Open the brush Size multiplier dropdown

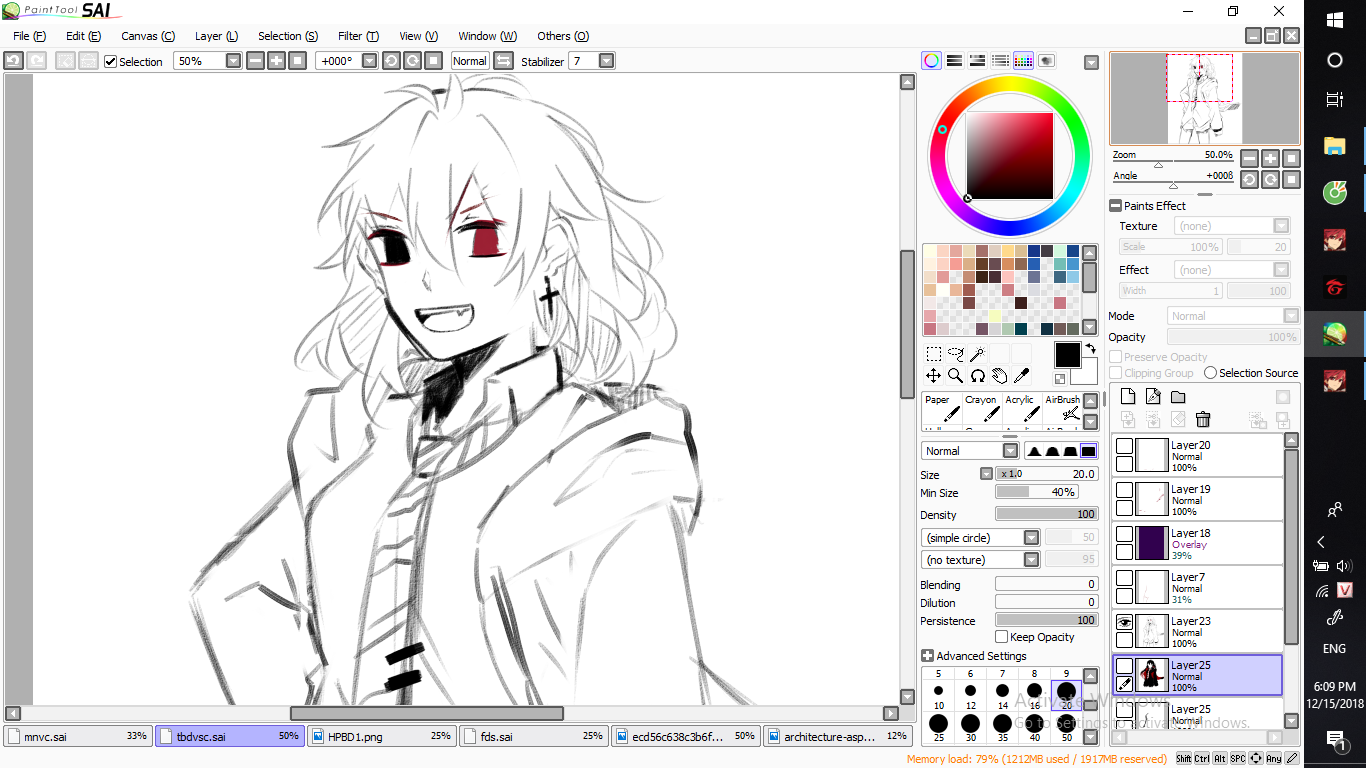pyautogui.click(x=986, y=474)
